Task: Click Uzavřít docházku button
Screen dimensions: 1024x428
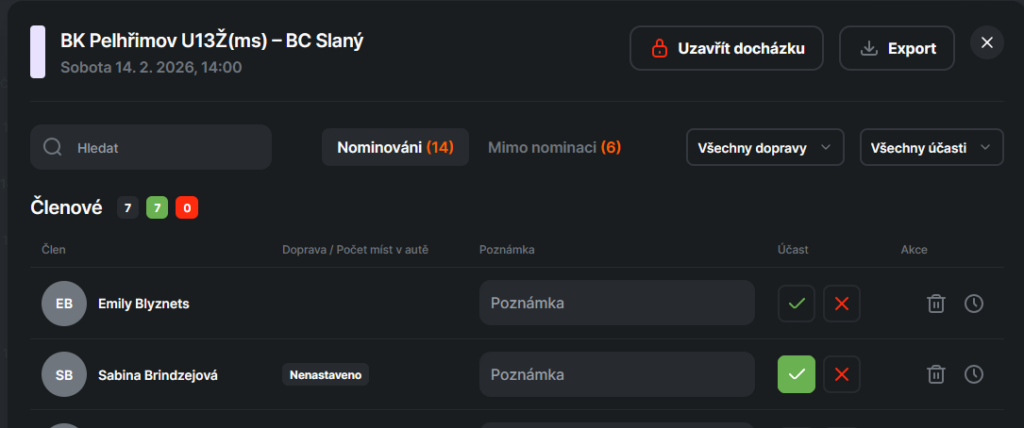Action: pos(726,48)
